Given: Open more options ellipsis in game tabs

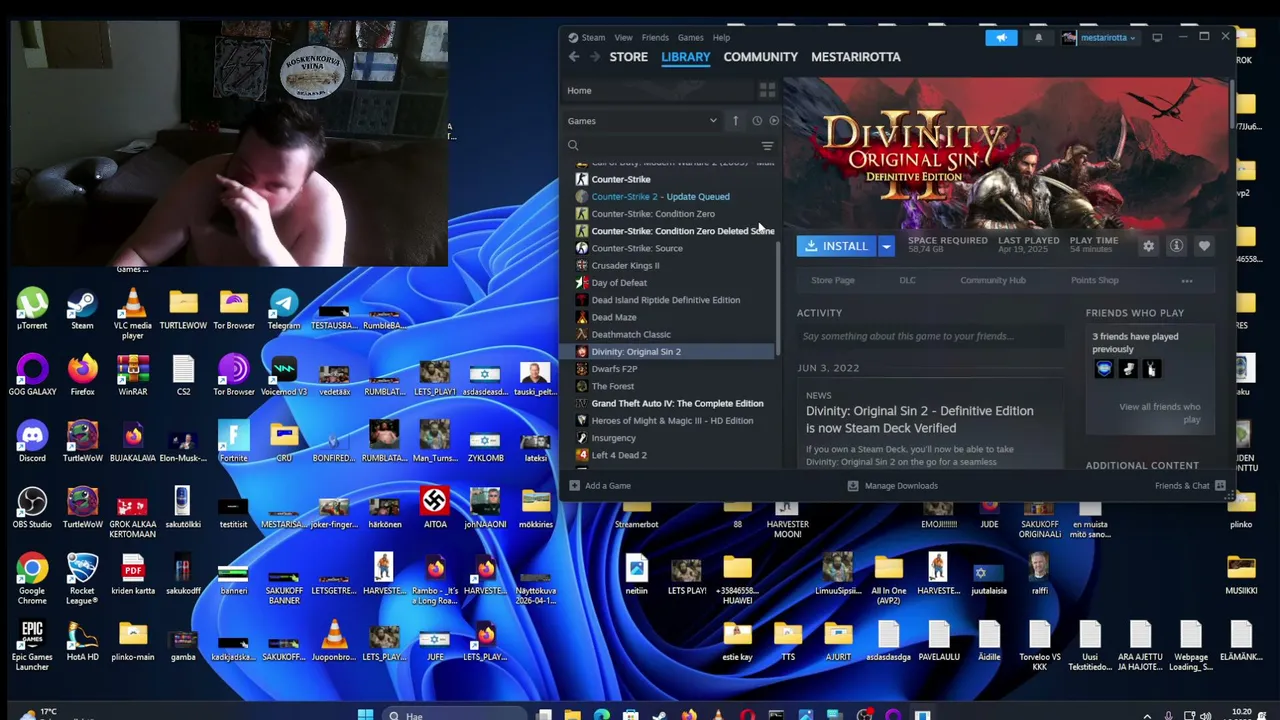Looking at the screenshot, I should (x=1187, y=281).
